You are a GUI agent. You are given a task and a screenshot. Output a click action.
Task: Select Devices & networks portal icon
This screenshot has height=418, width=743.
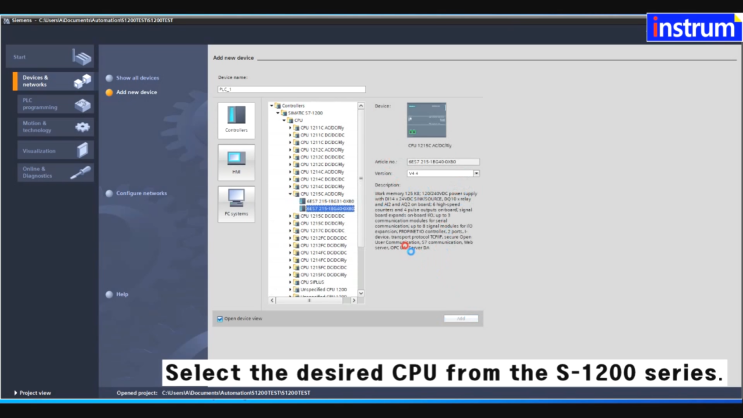82,81
